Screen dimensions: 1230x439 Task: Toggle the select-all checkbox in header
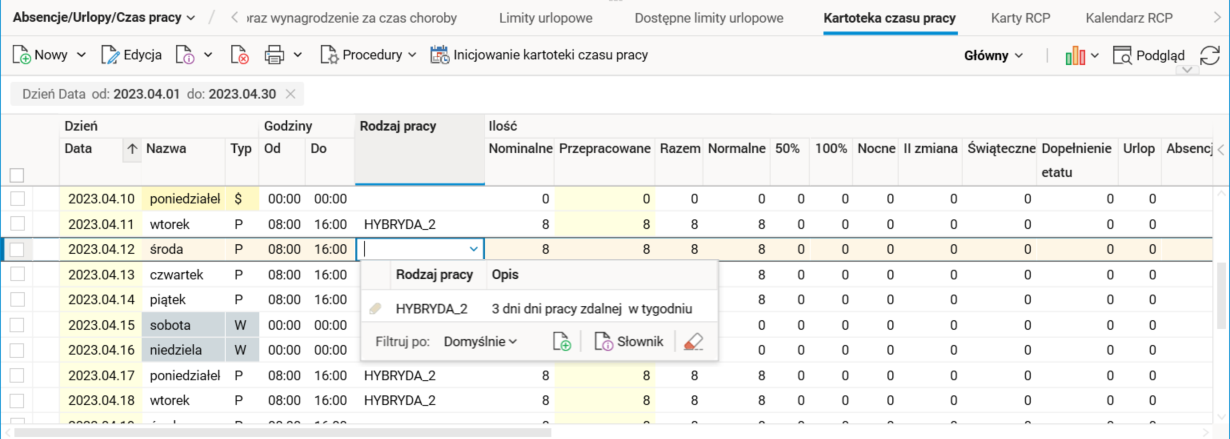tap(17, 175)
